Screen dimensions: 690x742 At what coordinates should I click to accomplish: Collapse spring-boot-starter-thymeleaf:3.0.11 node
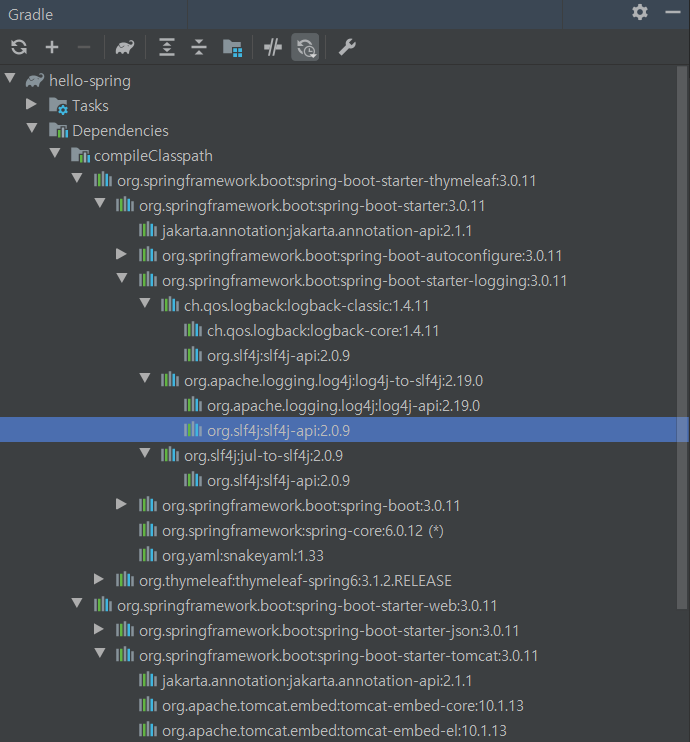tap(77, 178)
